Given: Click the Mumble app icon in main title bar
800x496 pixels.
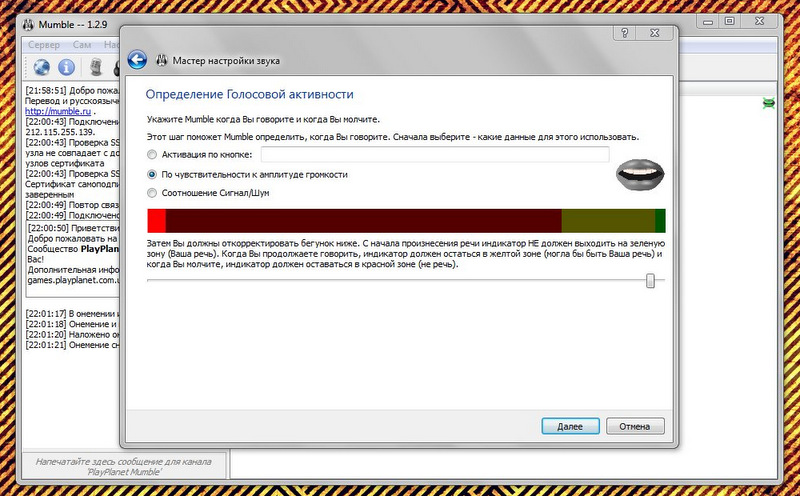Looking at the screenshot, I should click(x=29, y=24).
